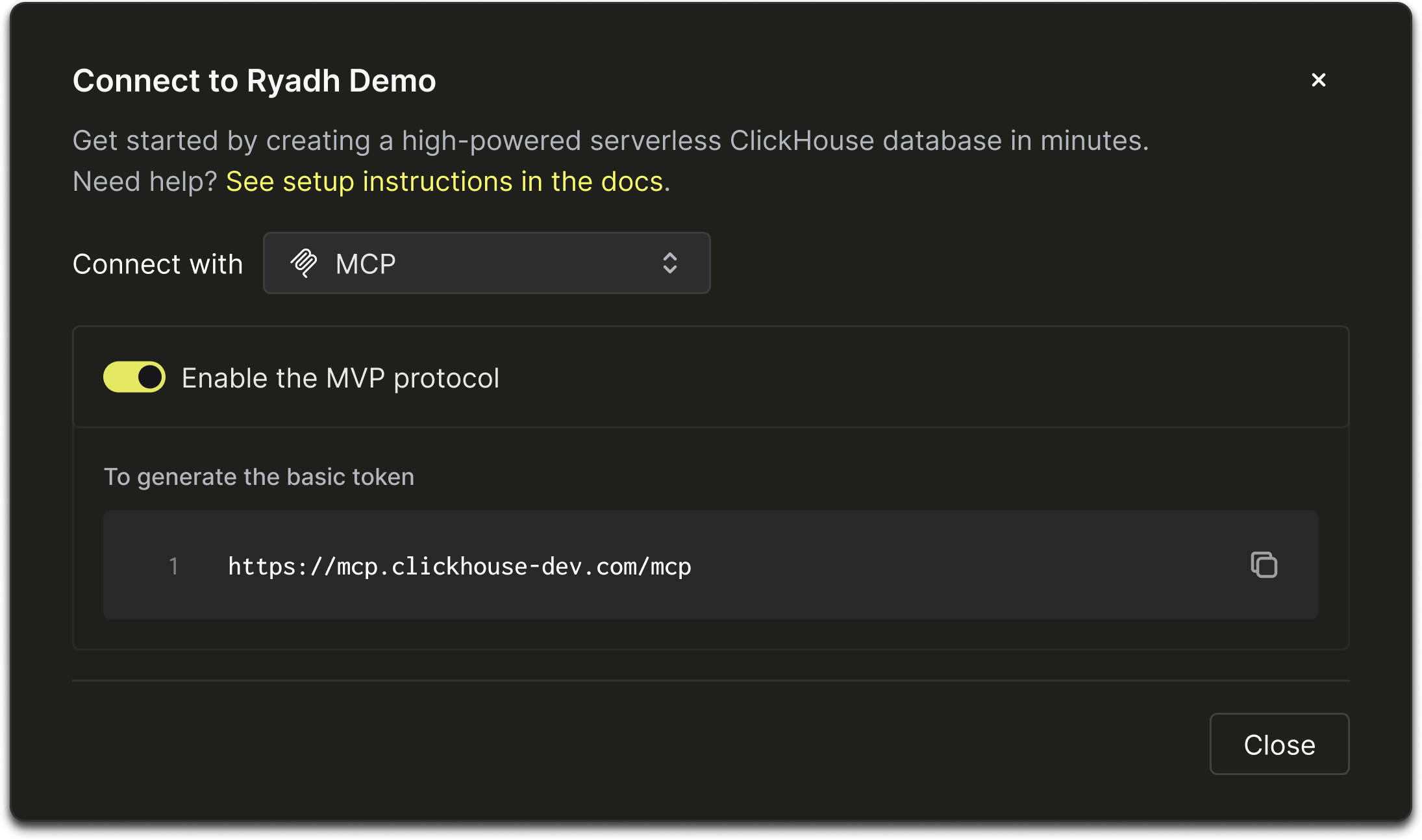Click line number 1 in the snippet
1422x840 pixels.
pyautogui.click(x=173, y=565)
